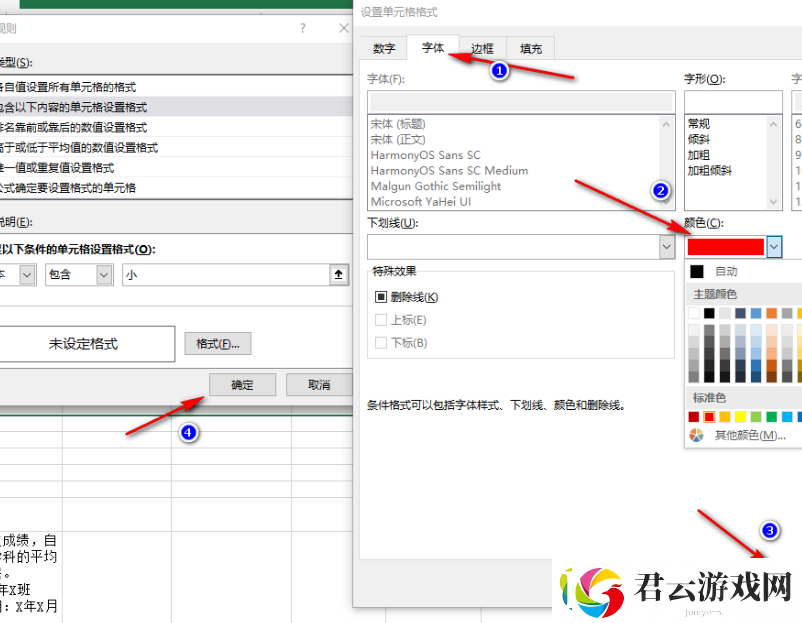Select rule type 一值或重复值设置格式
Viewport: 802px width, 623px height.
pyautogui.click(x=176, y=167)
